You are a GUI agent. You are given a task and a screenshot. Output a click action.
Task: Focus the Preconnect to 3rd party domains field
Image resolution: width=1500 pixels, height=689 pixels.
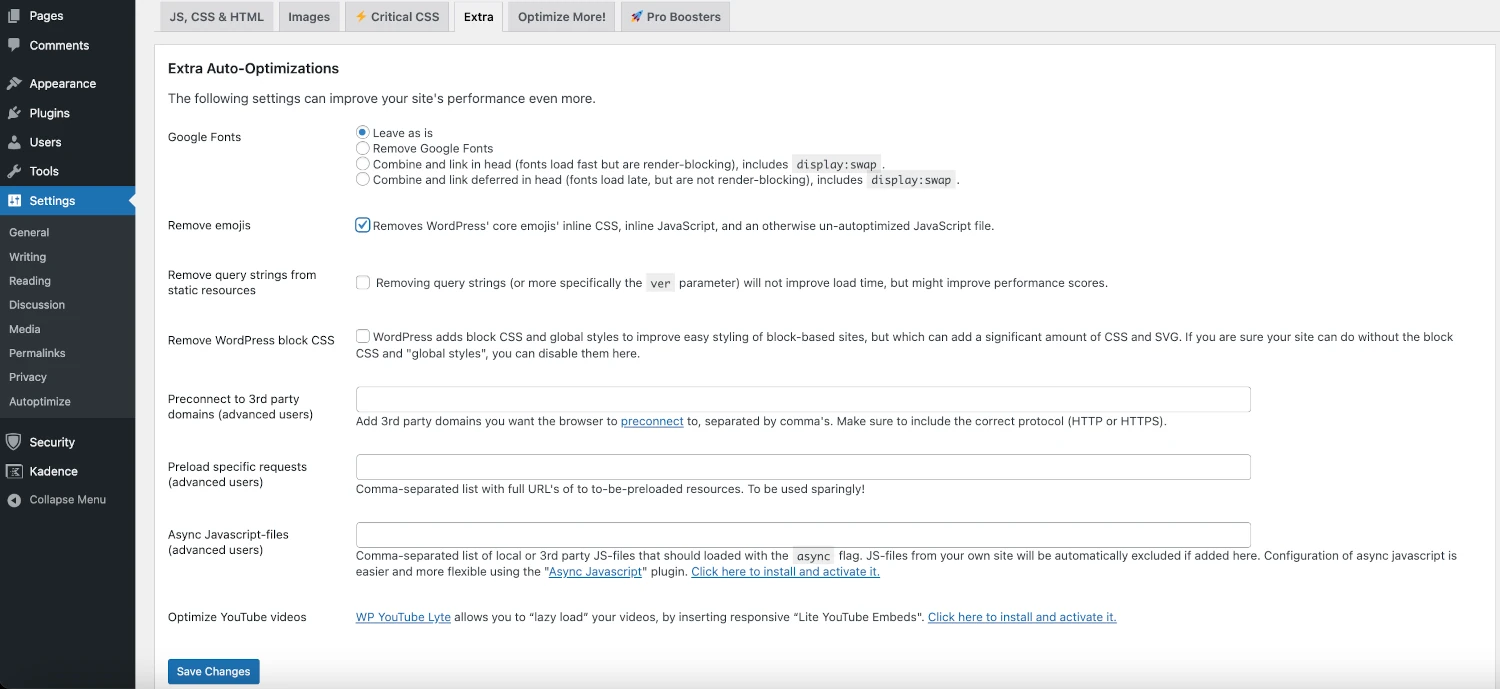(x=803, y=399)
